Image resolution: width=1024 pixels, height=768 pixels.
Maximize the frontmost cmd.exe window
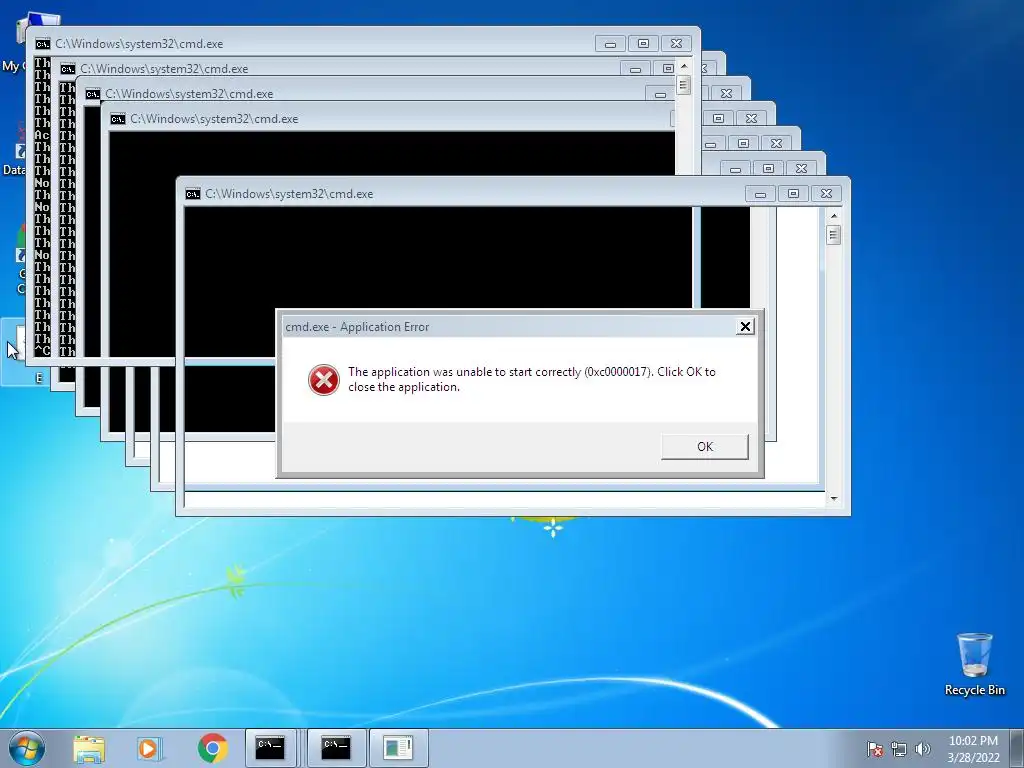pos(793,194)
